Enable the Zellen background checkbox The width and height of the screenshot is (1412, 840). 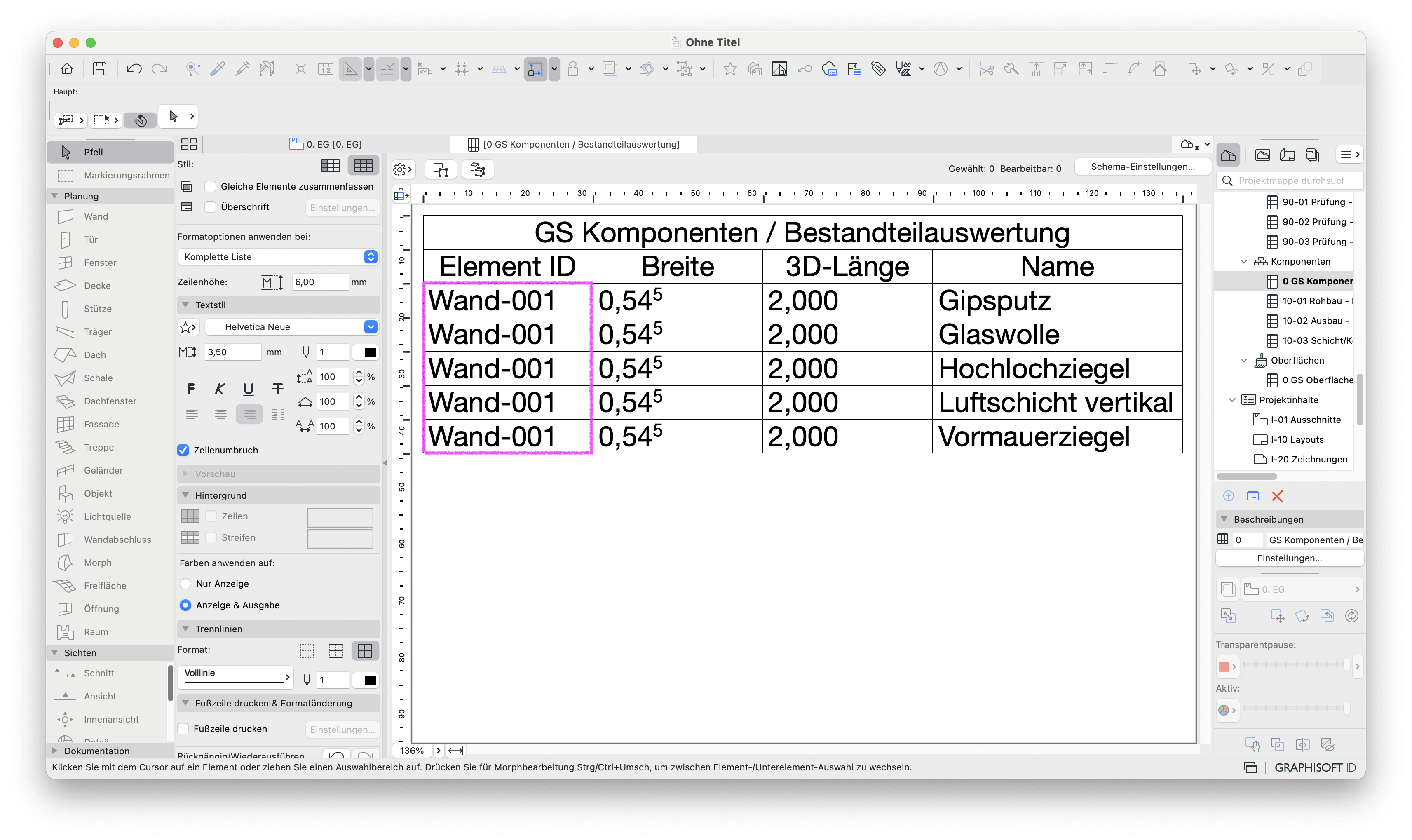pyautogui.click(x=211, y=516)
